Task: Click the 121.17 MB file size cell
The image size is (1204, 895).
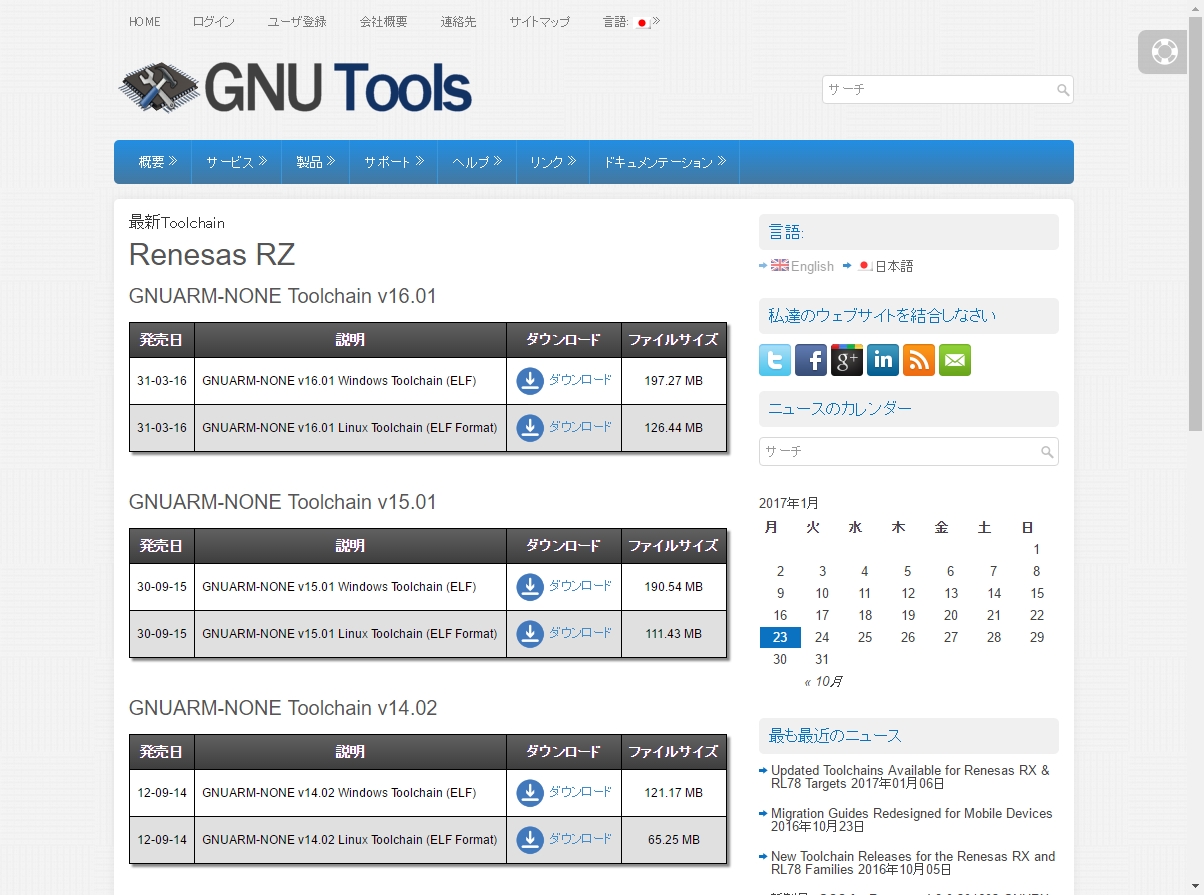Action: point(674,793)
